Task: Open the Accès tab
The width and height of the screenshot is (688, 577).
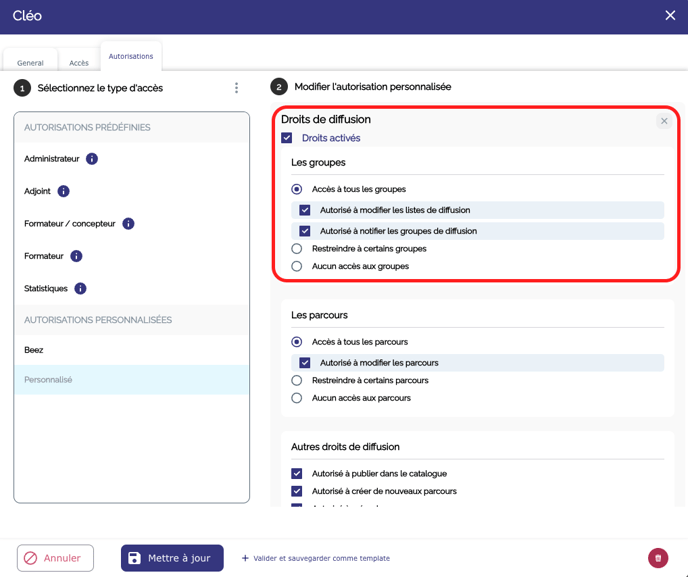Action: click(79, 63)
